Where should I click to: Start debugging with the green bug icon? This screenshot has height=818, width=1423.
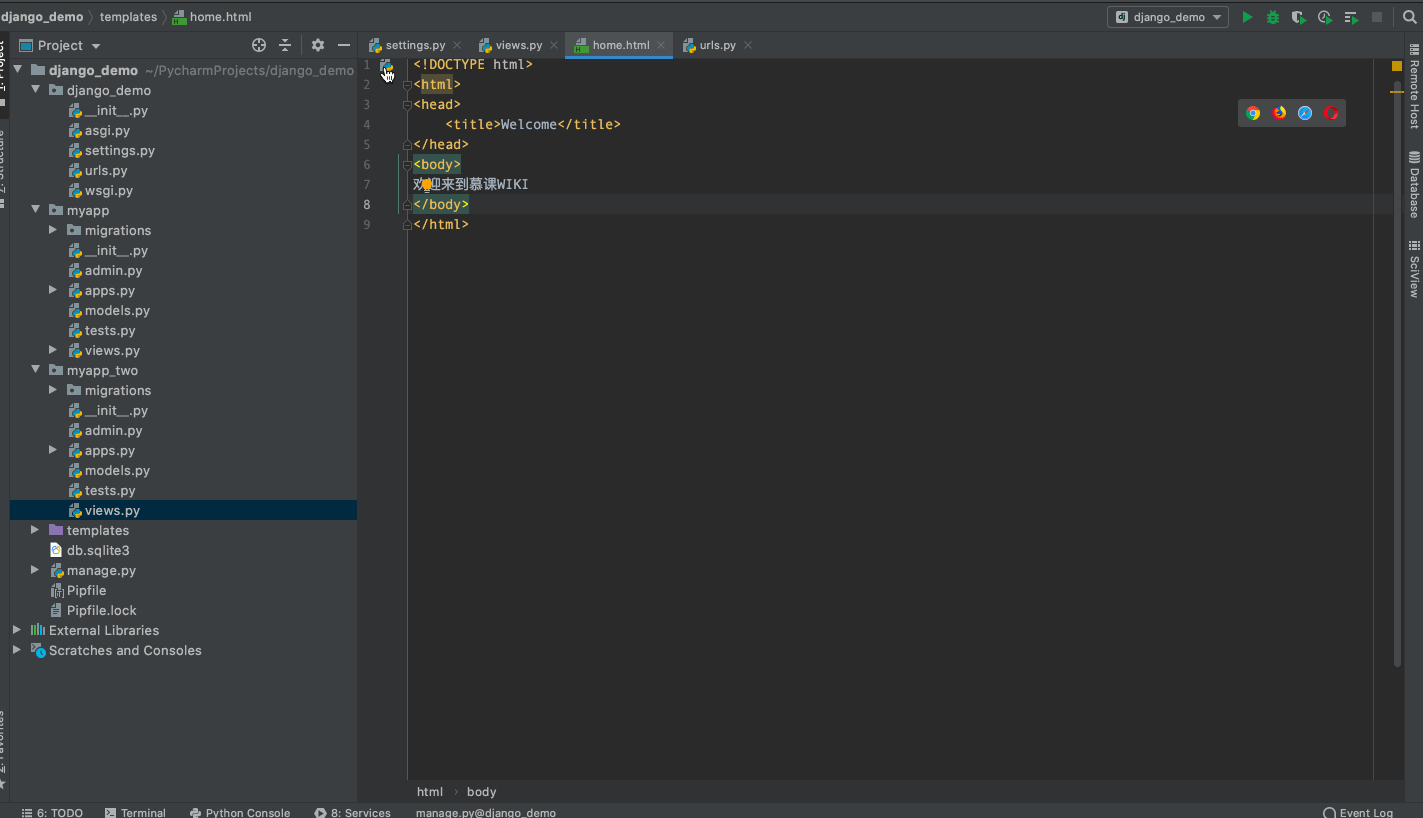point(1273,17)
